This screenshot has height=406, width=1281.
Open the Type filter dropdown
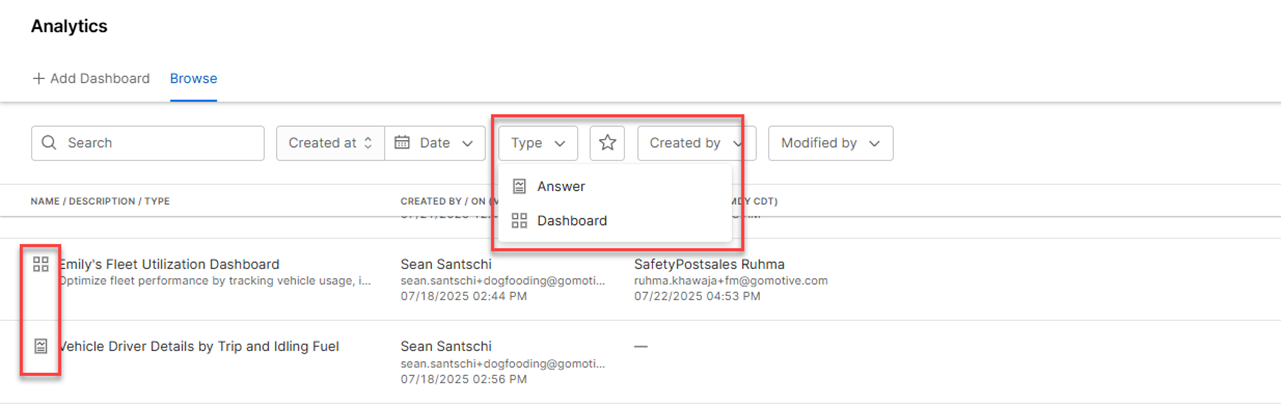(538, 143)
